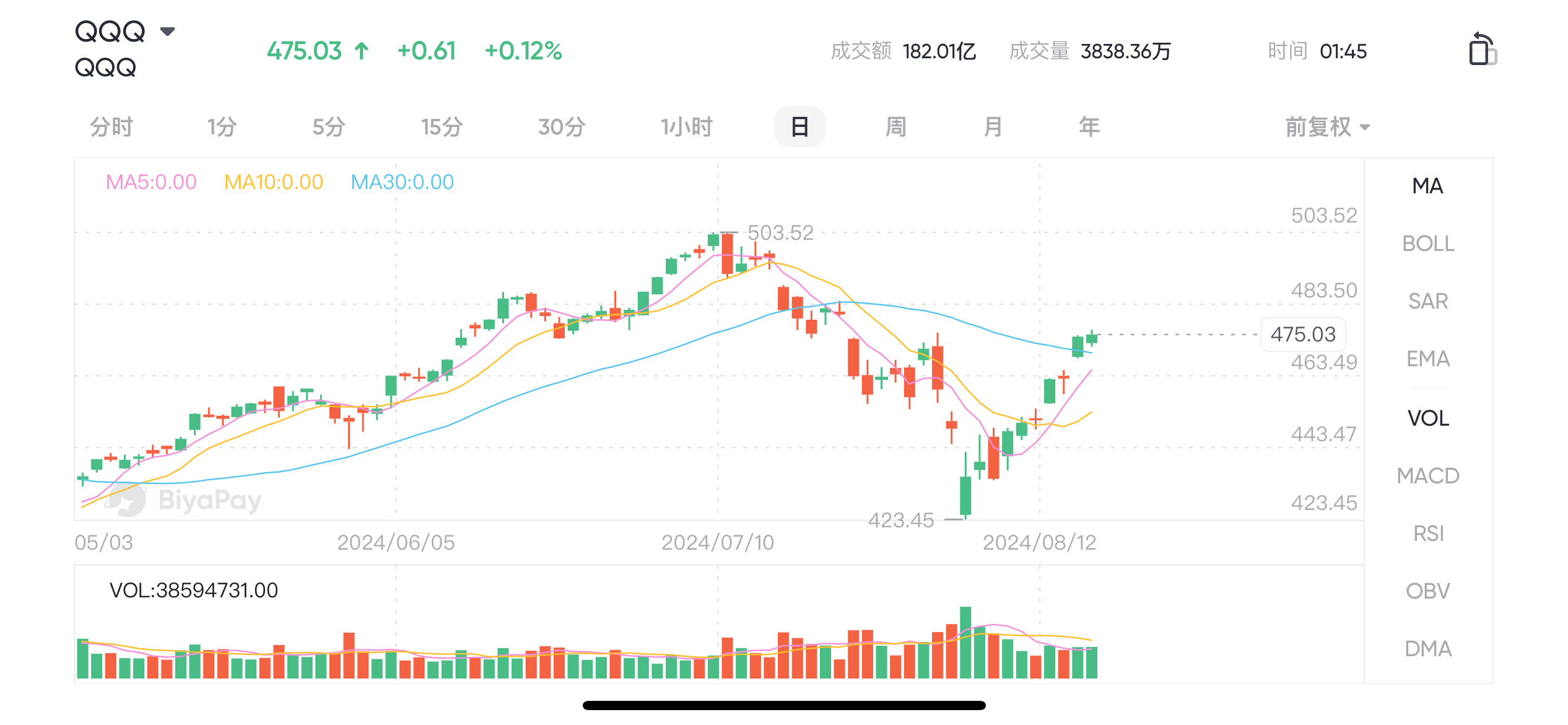The image size is (1568, 725).
Task: Enable the BOLL indicator
Action: tap(1428, 244)
